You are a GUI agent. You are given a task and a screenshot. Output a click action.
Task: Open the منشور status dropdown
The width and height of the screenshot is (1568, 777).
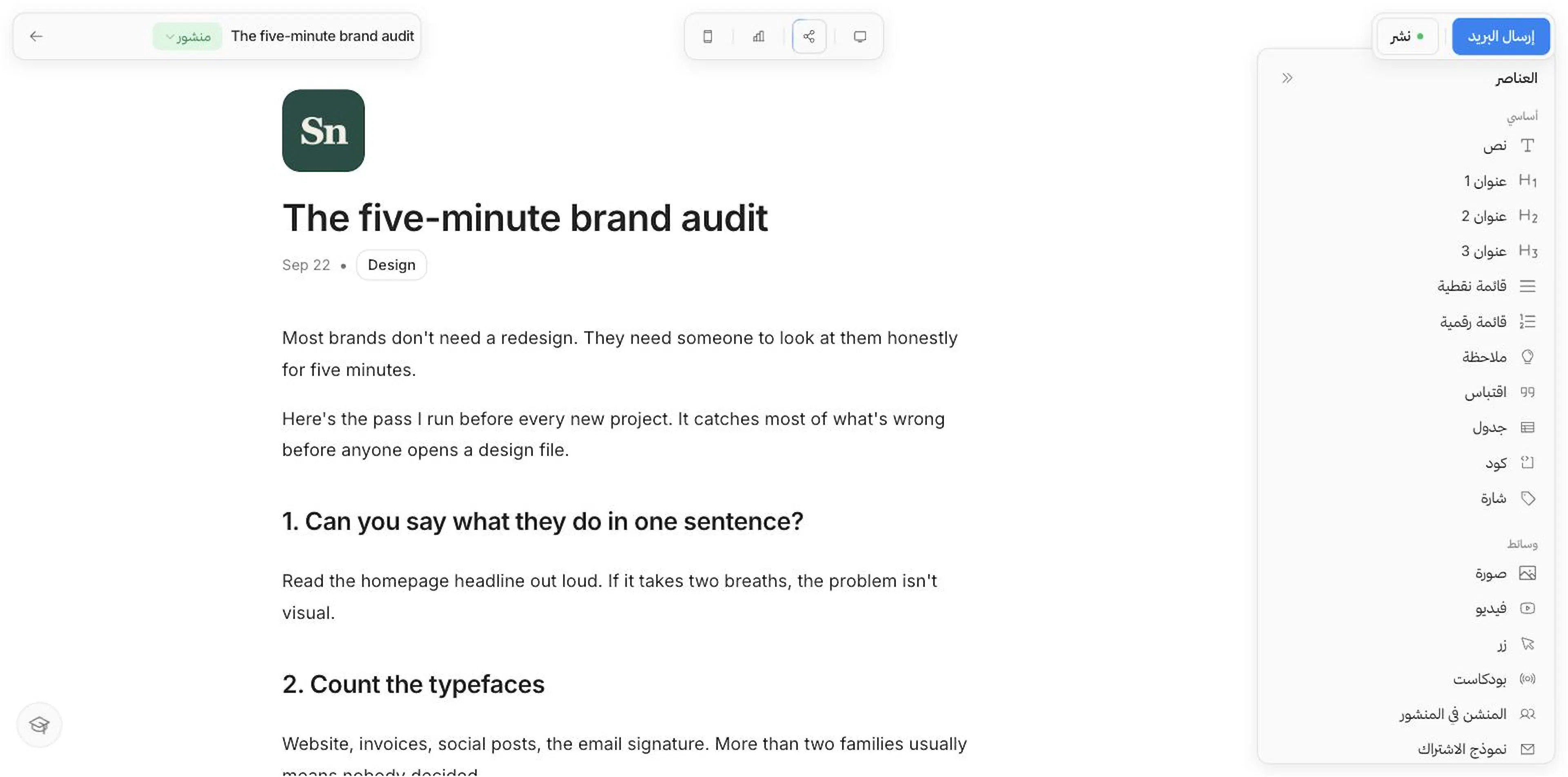coord(187,36)
